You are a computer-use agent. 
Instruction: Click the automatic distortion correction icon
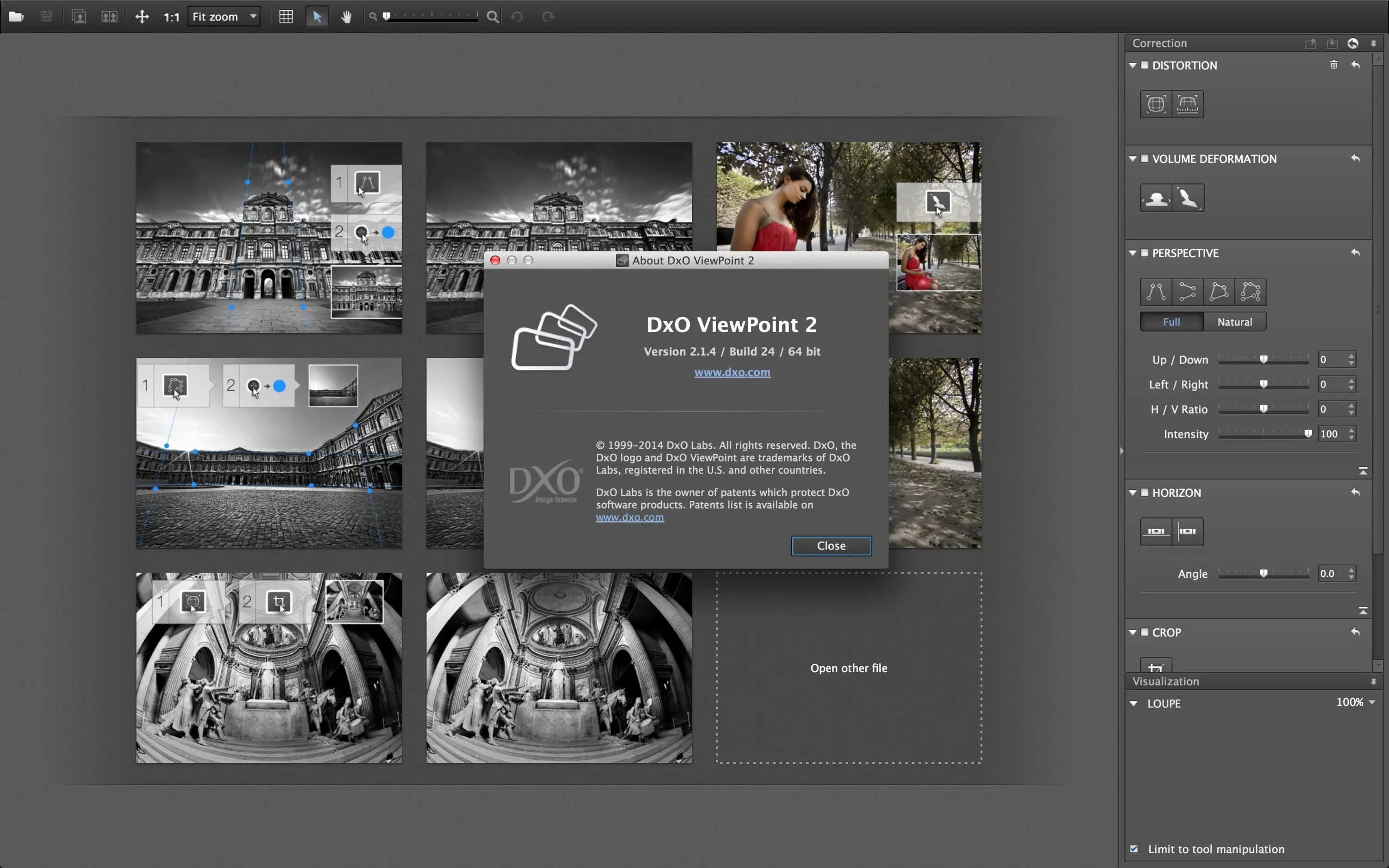click(x=1155, y=104)
